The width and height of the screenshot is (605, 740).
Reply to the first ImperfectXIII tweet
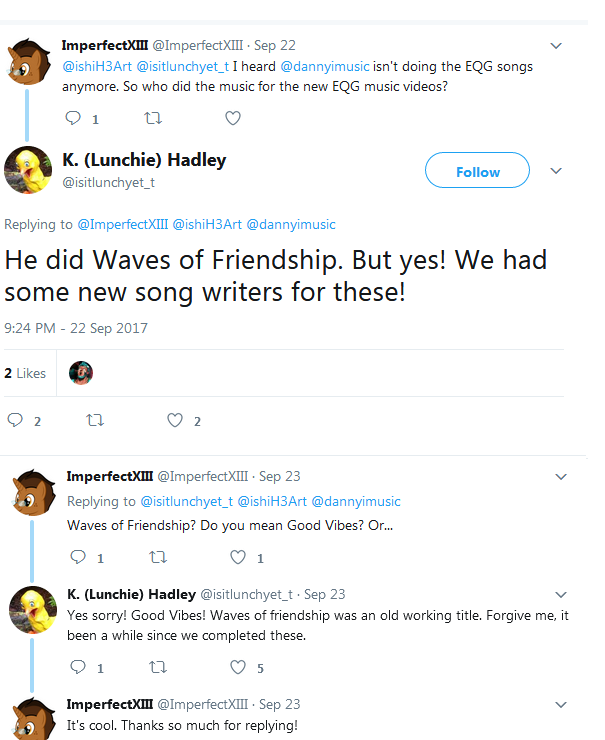[x=73, y=118]
